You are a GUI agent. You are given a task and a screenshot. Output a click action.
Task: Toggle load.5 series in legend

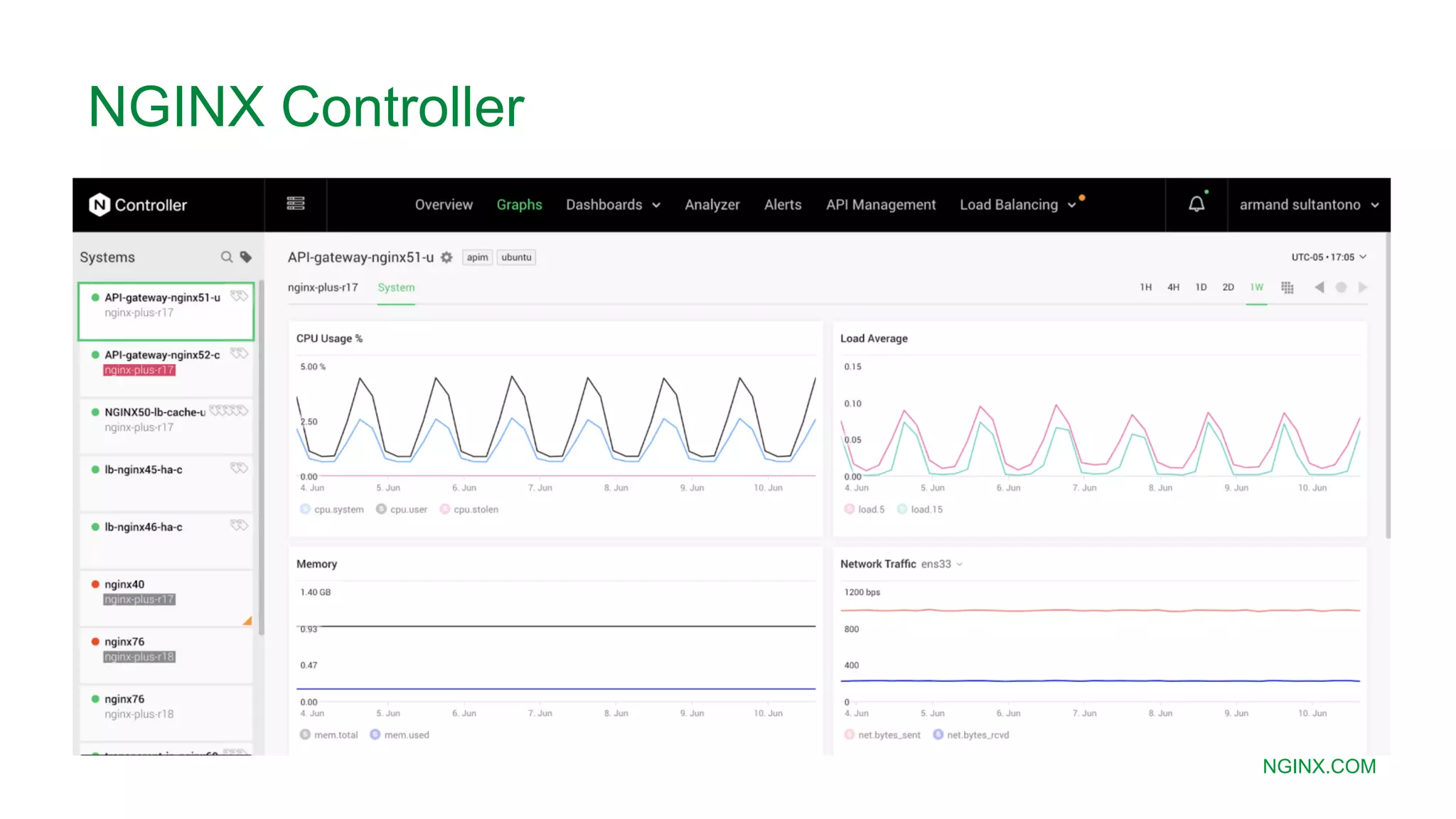(864, 510)
